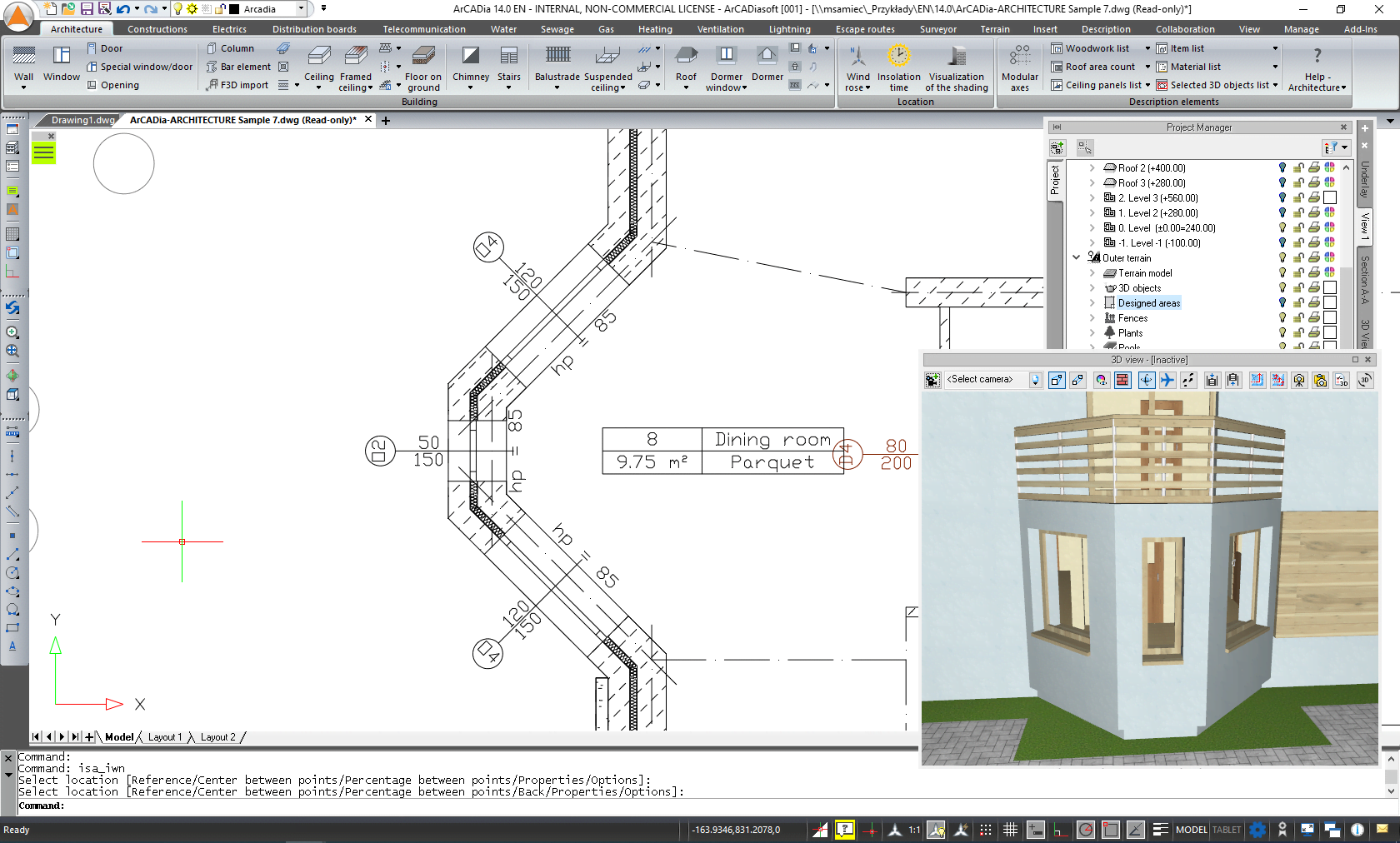
Task: Click the yellow menu icon on drawing canvas
Action: 43,152
